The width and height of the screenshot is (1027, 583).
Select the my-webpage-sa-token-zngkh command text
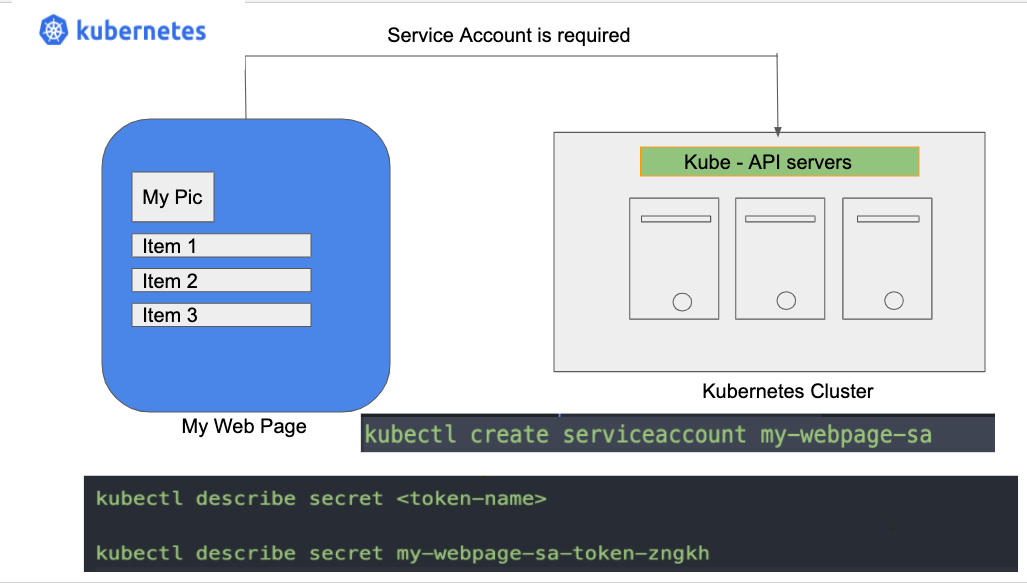[x=402, y=553]
